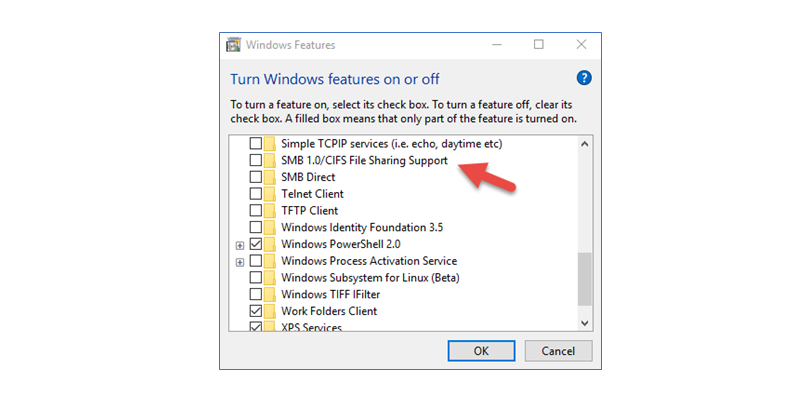
Task: Uncheck the Work Folders Client checkbox
Action: (255, 311)
